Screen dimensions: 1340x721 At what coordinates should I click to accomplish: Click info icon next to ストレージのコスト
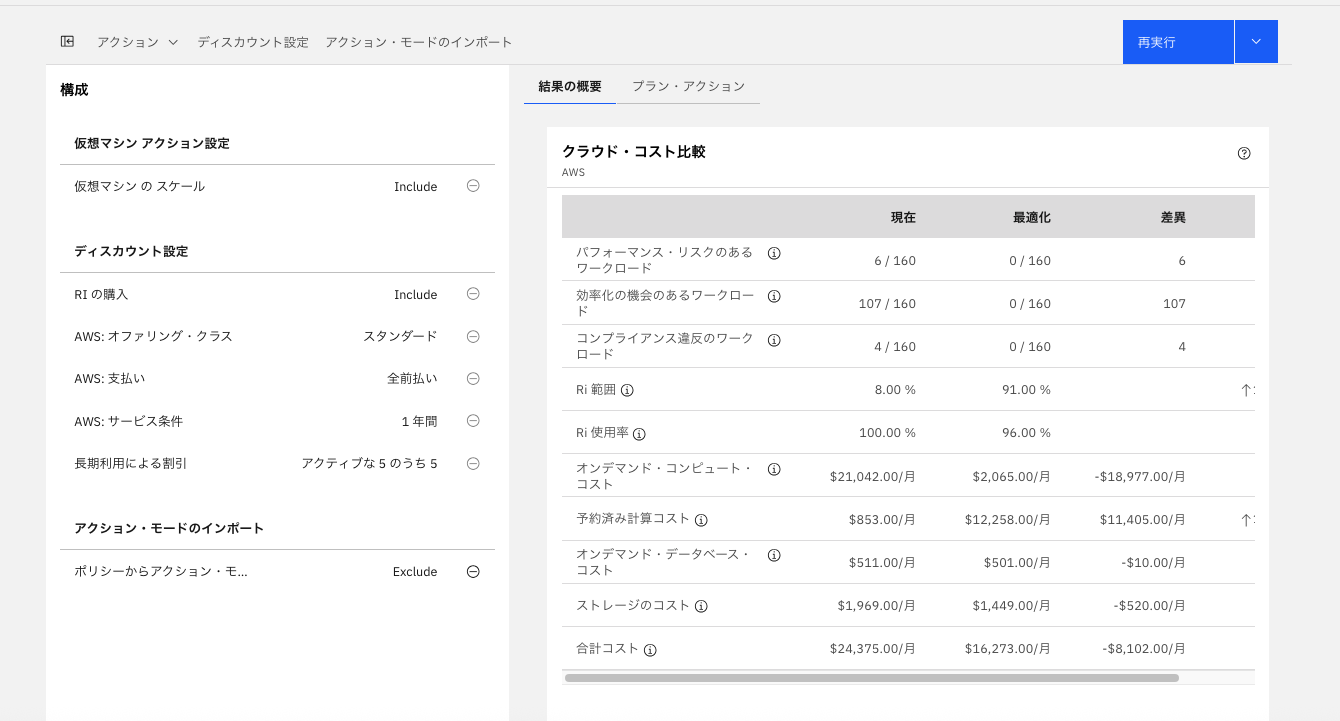coord(701,606)
